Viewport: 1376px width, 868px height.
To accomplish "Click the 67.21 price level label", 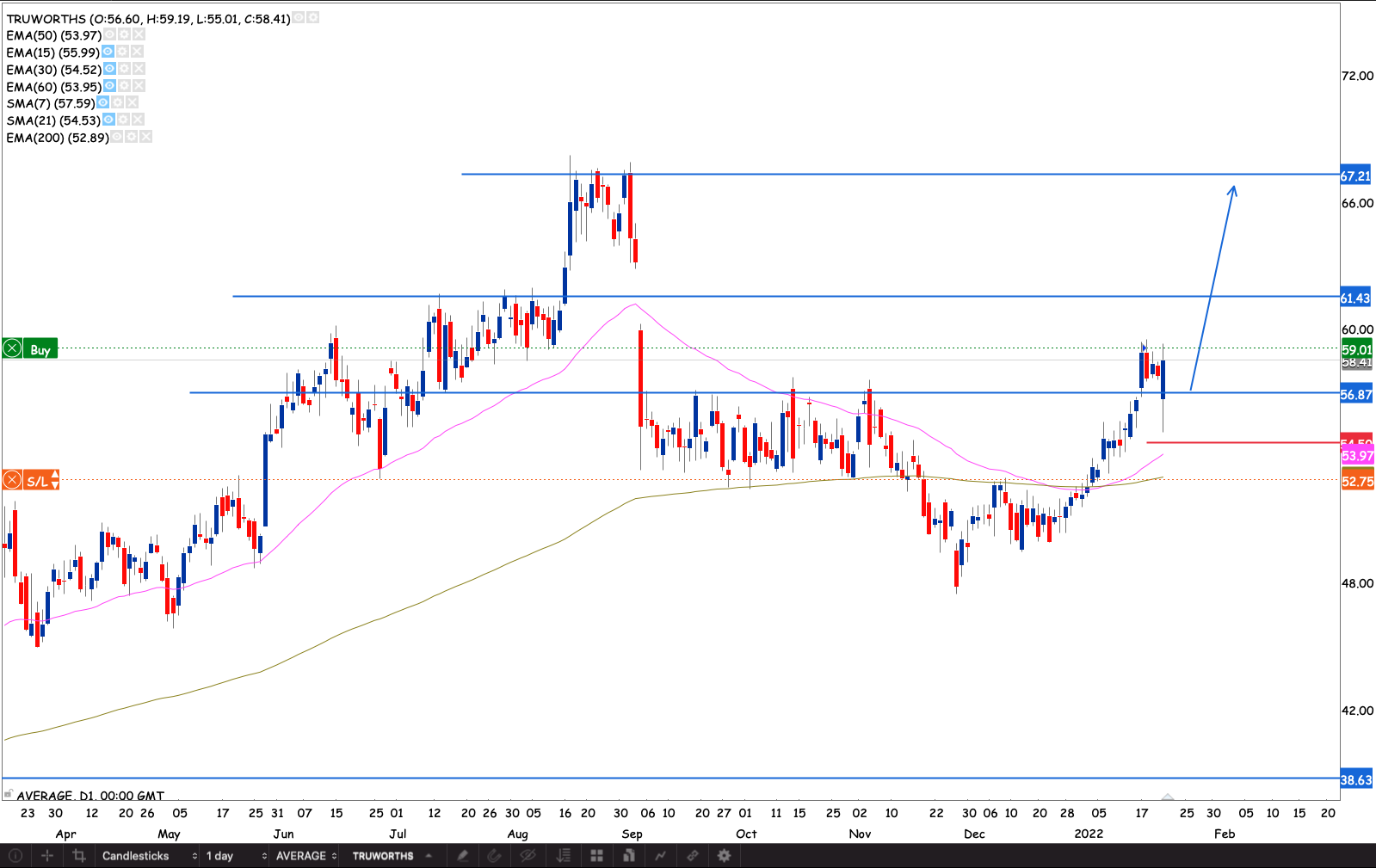I will click(1355, 176).
